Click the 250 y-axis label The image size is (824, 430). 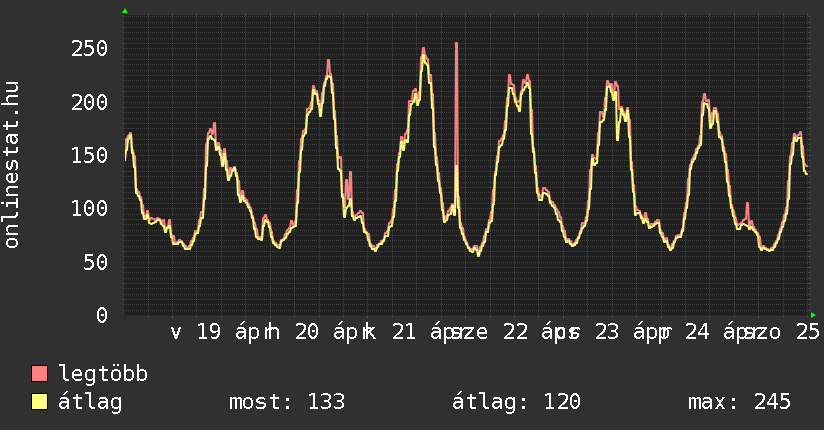point(89,48)
